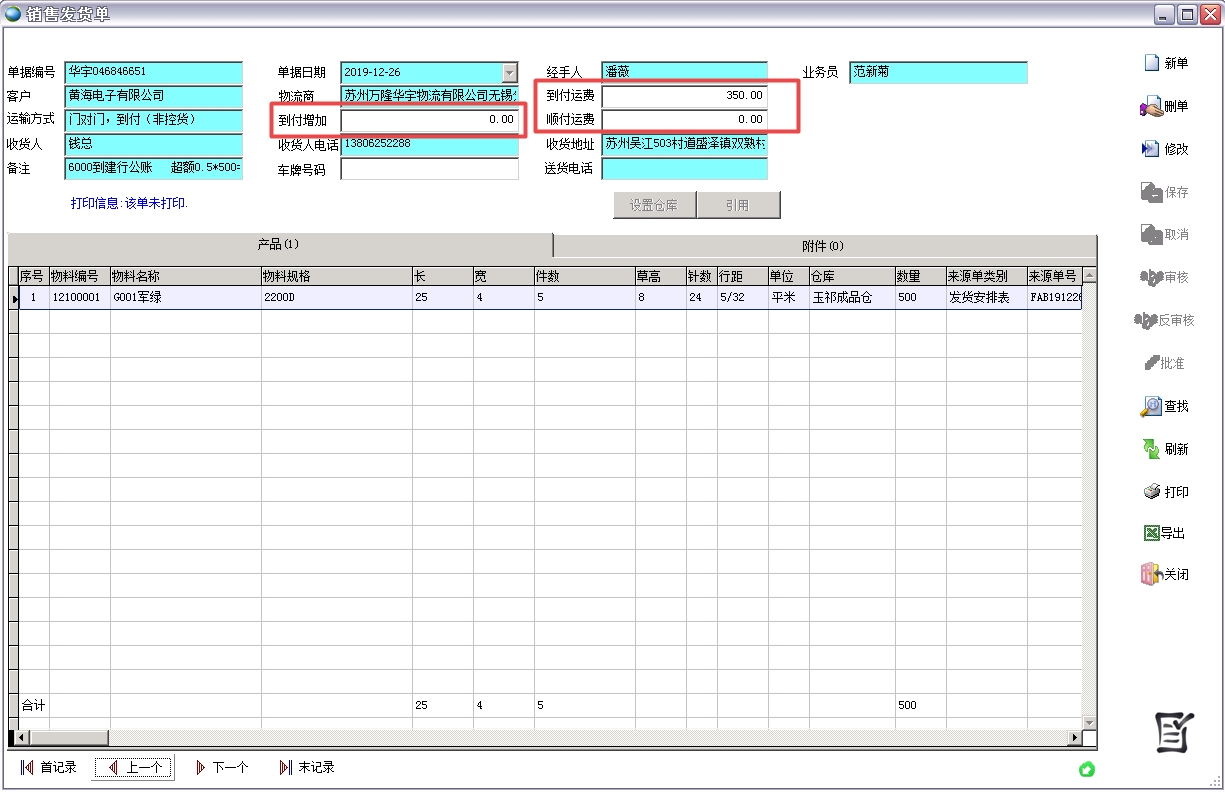This screenshot has width=1225, height=792.
Task: Click the green home icon at bottom right
Action: pos(1087,769)
